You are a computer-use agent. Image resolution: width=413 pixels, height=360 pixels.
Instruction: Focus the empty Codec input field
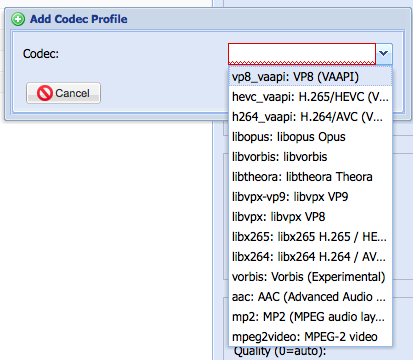point(302,54)
